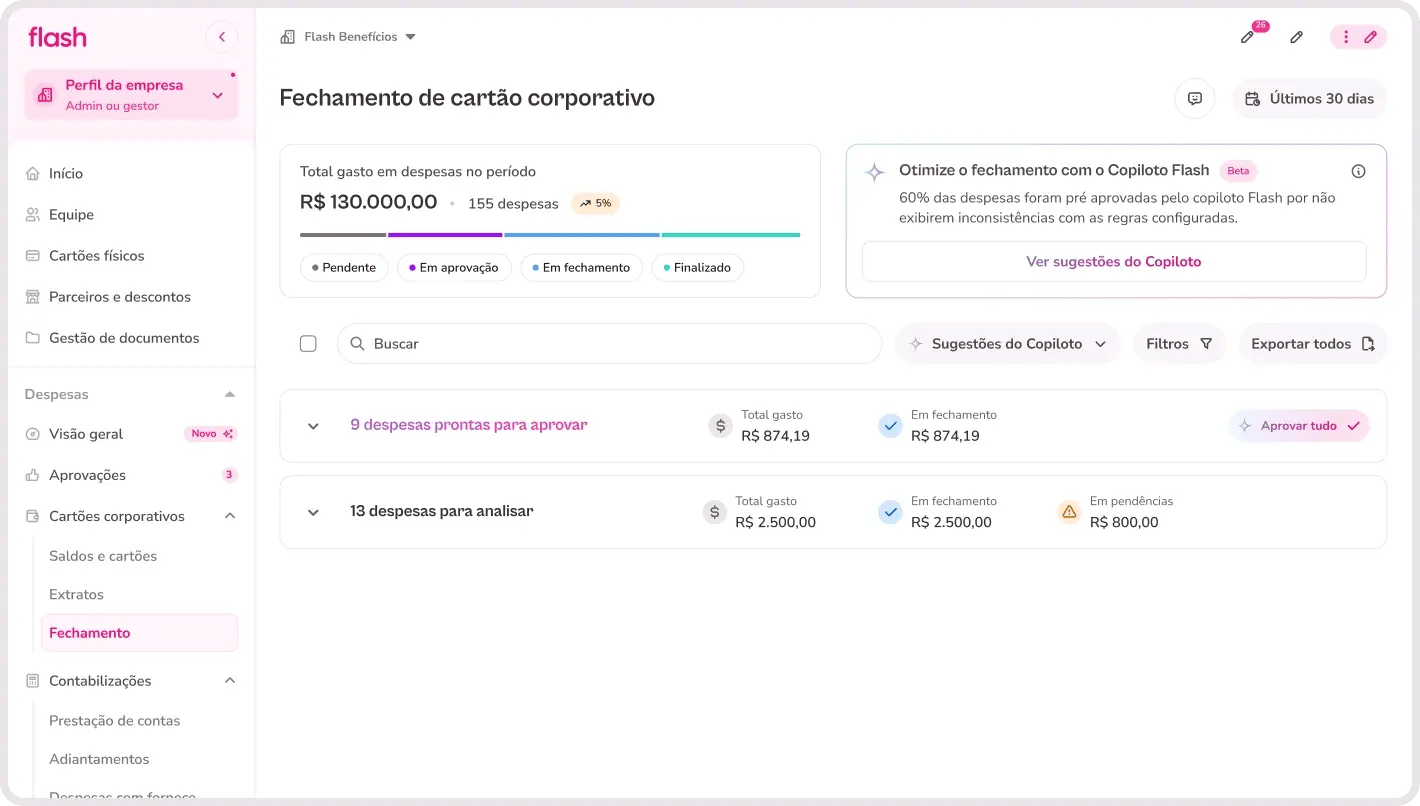Screen dimensions: 1420x806
Task: Click the pink pencil icon in the header pill
Action: (1371, 37)
